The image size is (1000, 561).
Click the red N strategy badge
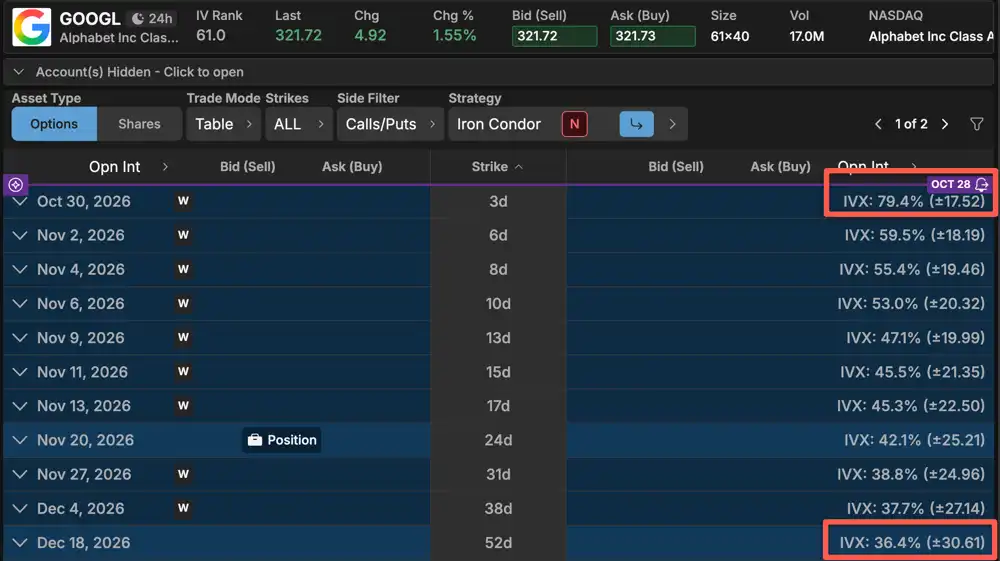(x=574, y=124)
